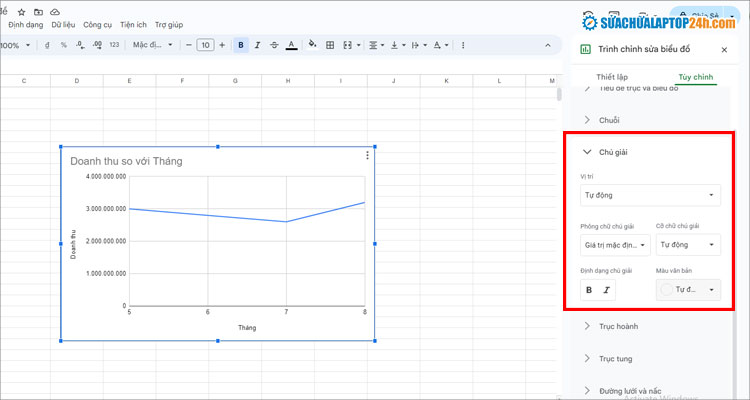Expand the Trục hoành section
This screenshot has height=400, width=750.
[618, 326]
